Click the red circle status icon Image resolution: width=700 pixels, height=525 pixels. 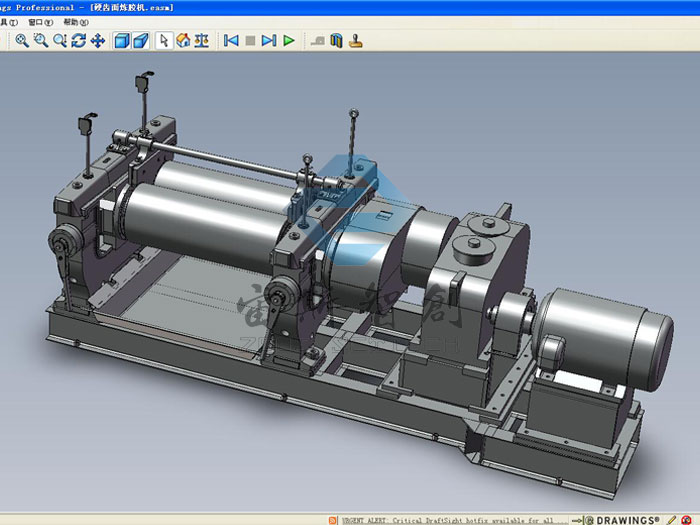[x=686, y=520]
